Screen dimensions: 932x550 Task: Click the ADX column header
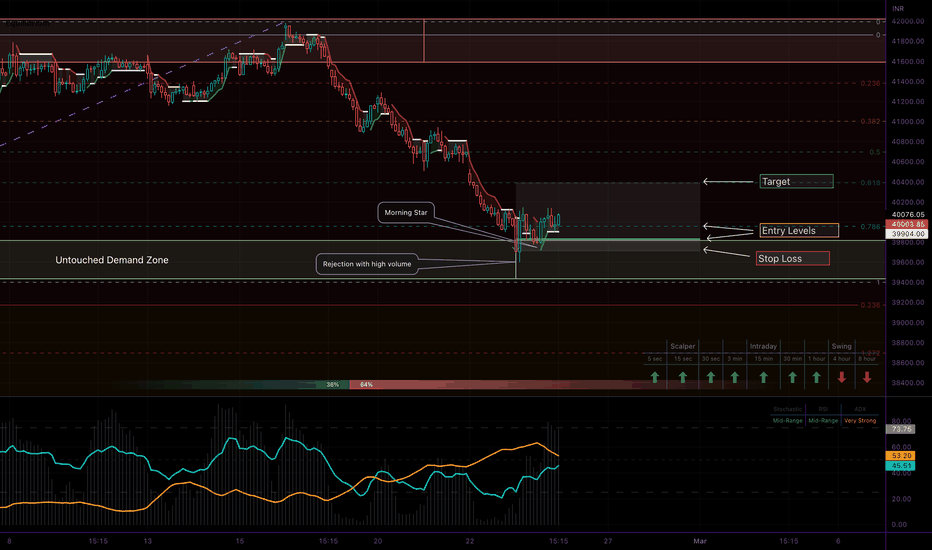859,409
